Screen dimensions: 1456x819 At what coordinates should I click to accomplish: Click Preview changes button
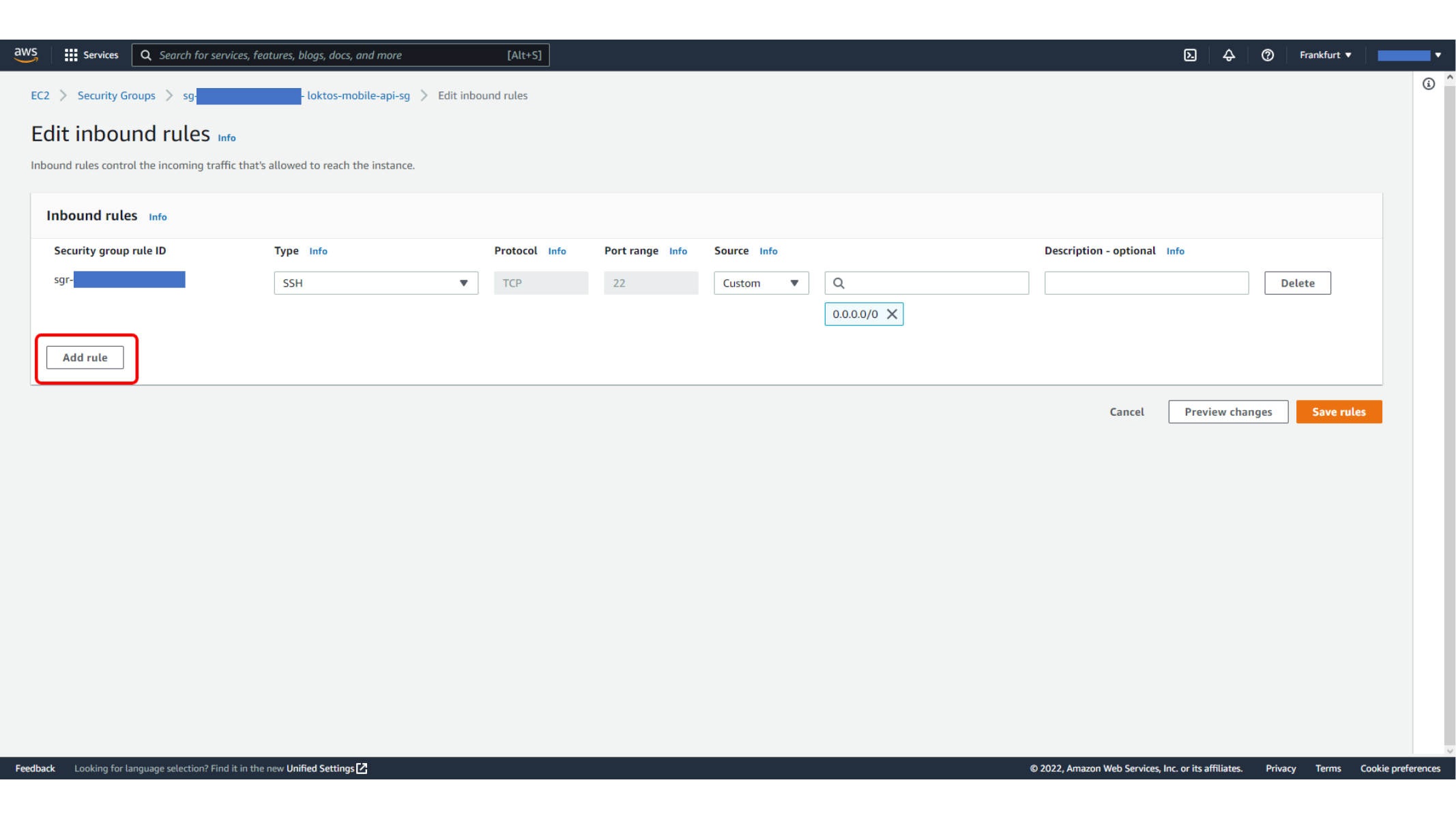(x=1228, y=412)
